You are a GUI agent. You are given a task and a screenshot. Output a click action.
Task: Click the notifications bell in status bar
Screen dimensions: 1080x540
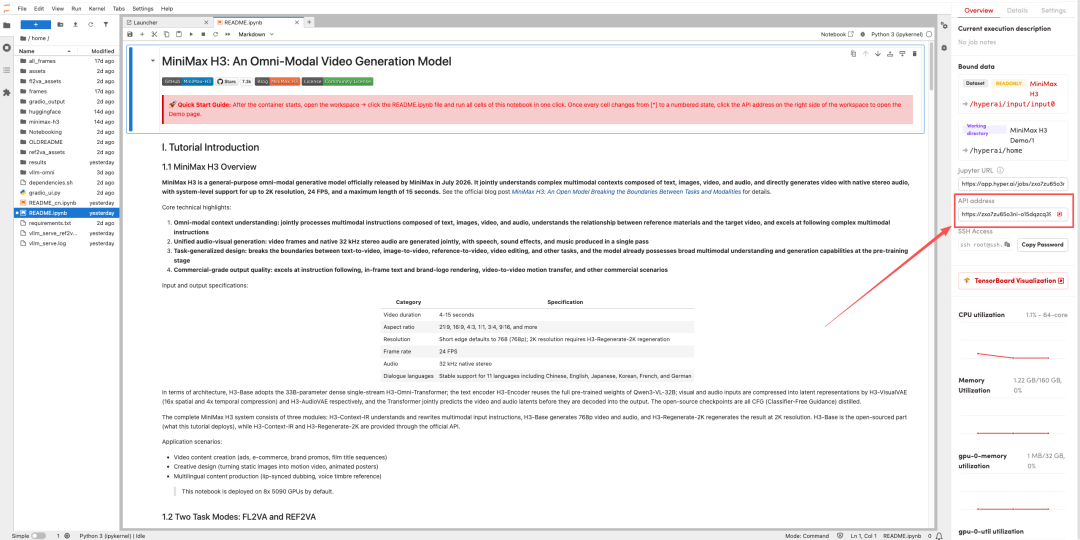938,535
